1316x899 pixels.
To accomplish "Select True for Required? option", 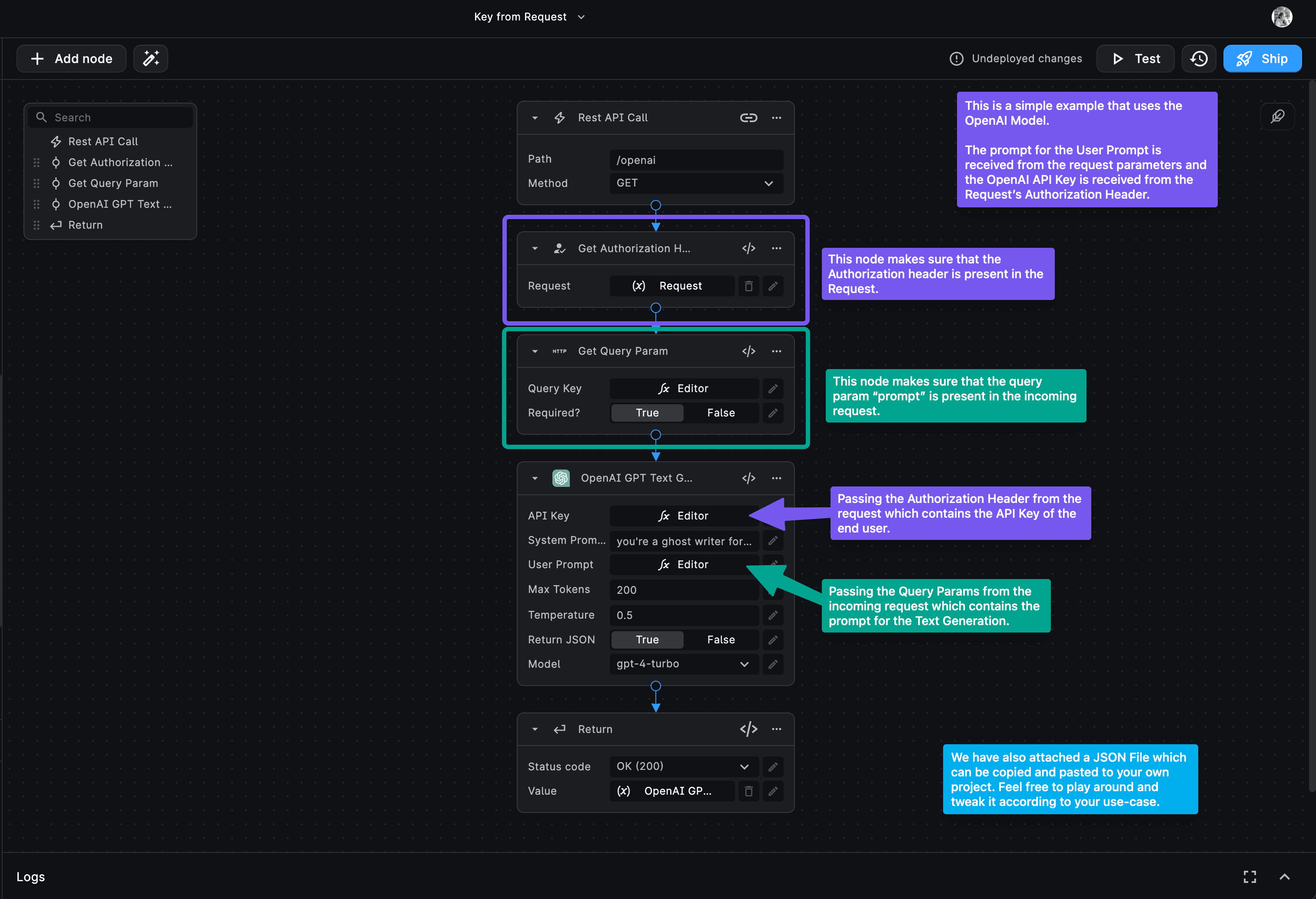I will pos(647,413).
